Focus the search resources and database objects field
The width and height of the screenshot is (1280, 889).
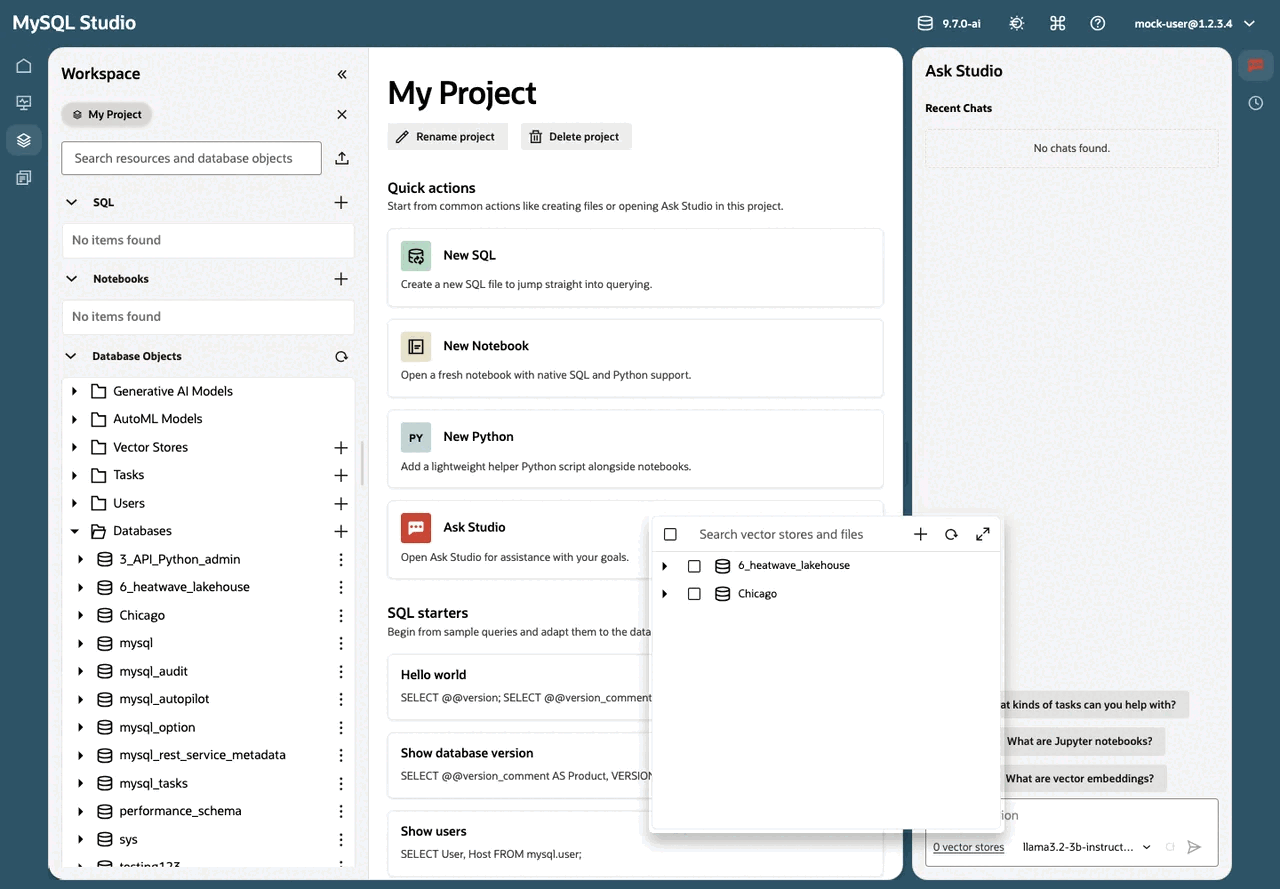pyautogui.click(x=192, y=158)
